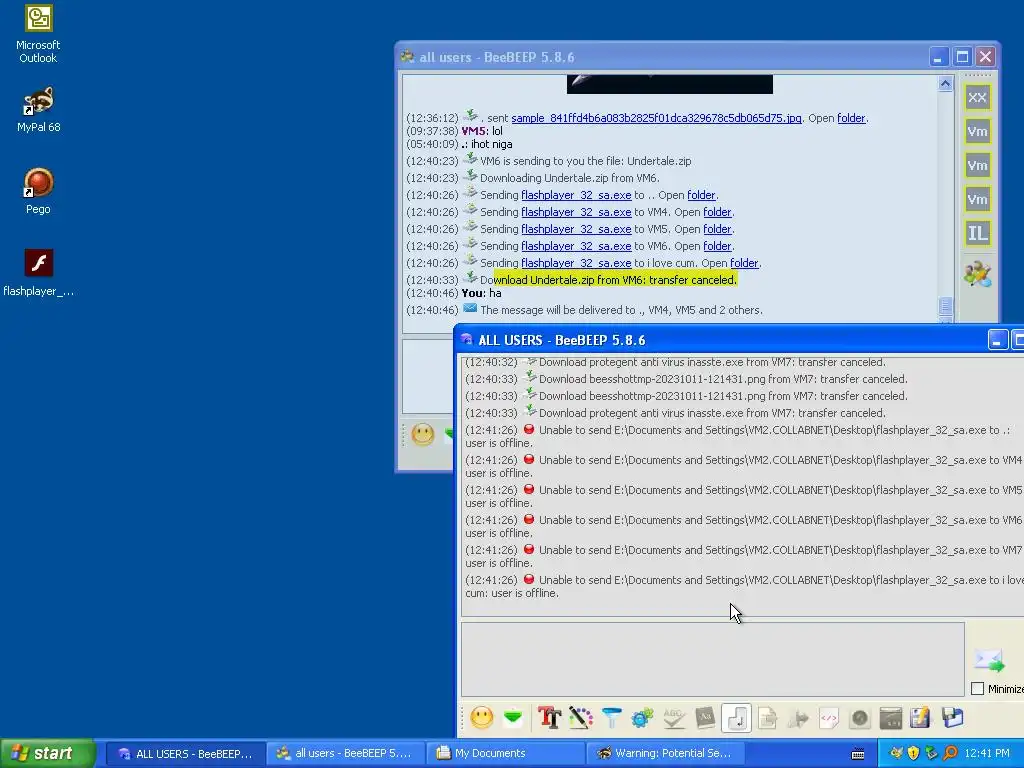Open the sample_841ffd4b6a083b...jpg link
This screenshot has height=768, width=1024.
656,118
